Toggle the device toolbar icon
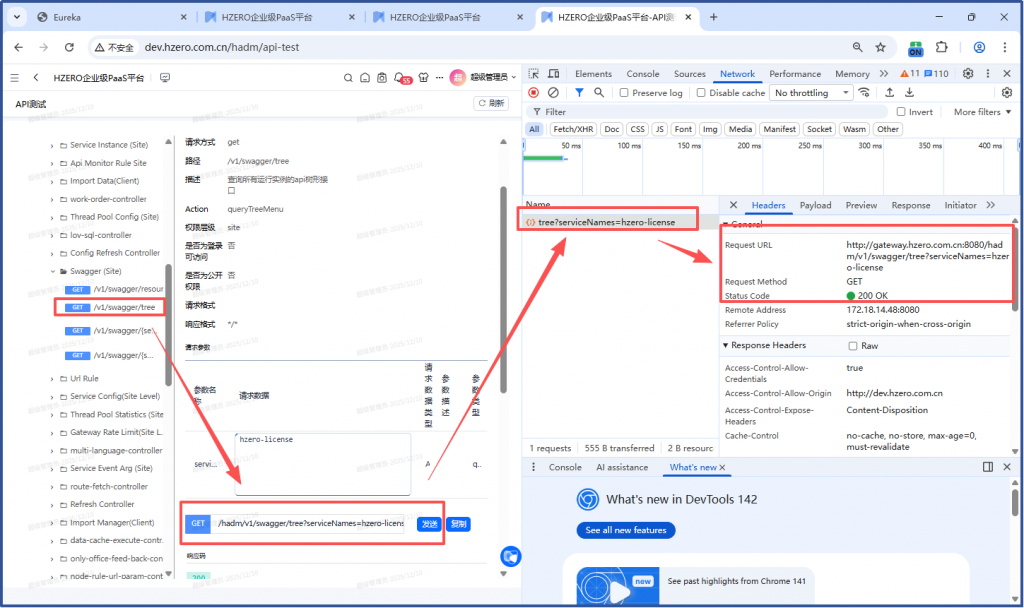Image resolution: width=1024 pixels, height=608 pixels. coord(553,74)
